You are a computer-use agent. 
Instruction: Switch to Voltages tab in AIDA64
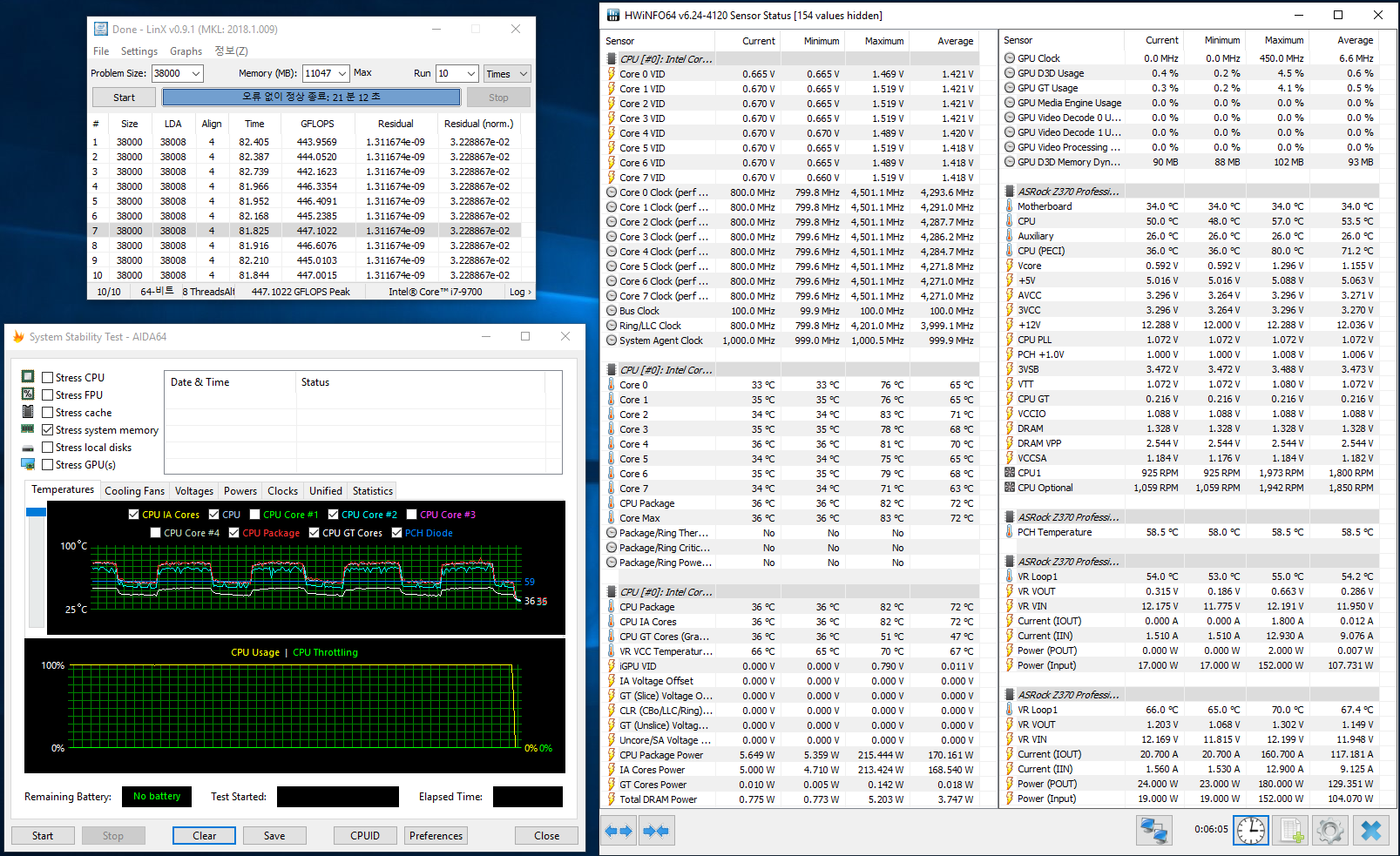point(193,491)
